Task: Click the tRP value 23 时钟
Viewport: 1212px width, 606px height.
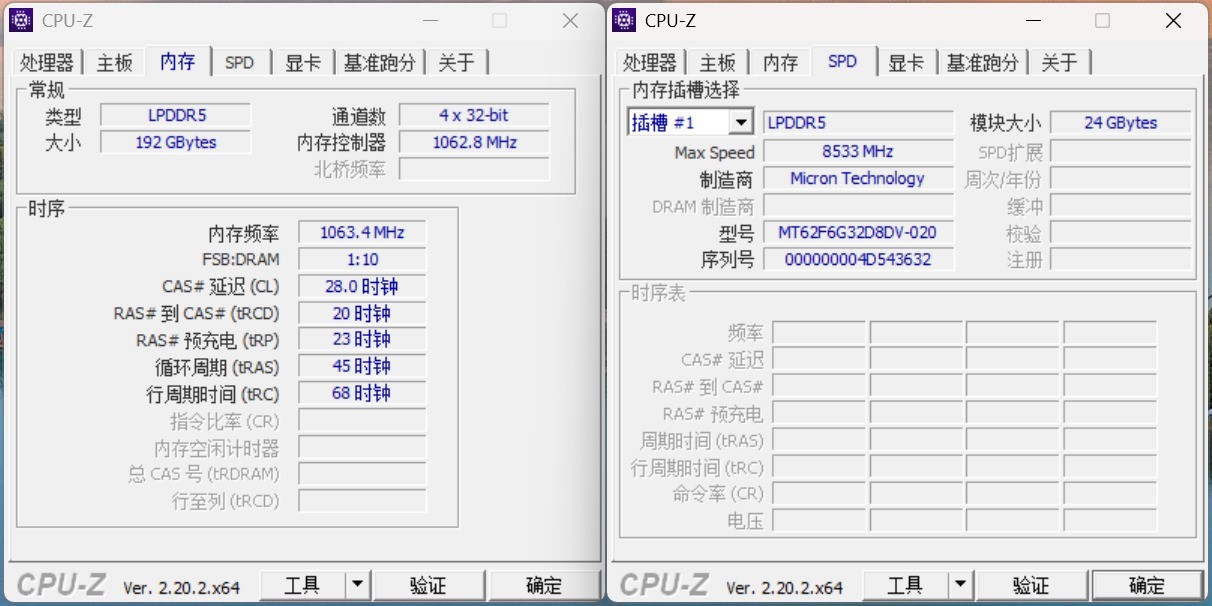Action: pos(362,340)
